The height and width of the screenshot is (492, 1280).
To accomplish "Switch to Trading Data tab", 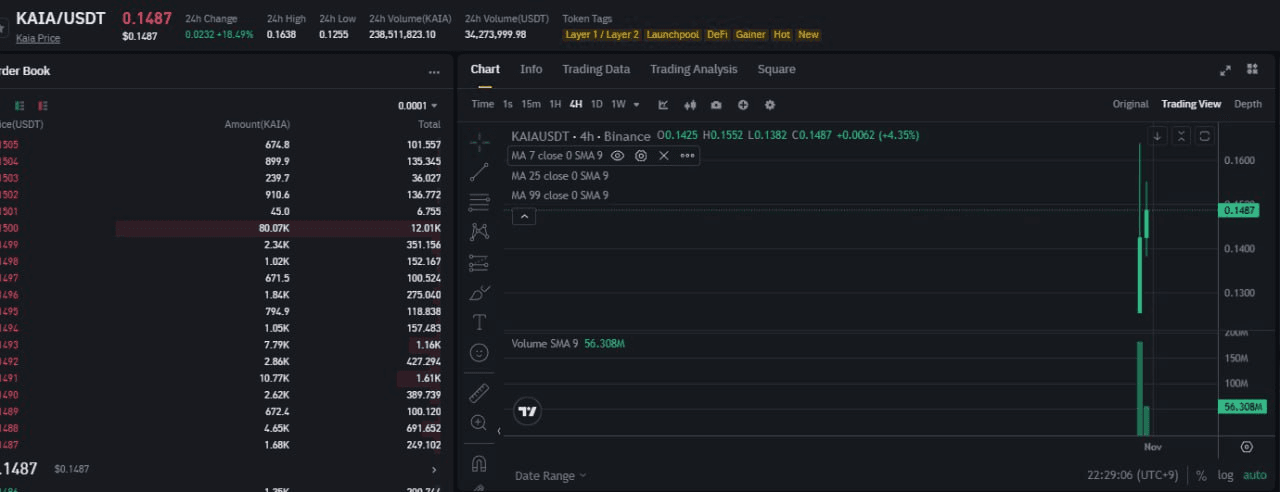I will click(596, 69).
